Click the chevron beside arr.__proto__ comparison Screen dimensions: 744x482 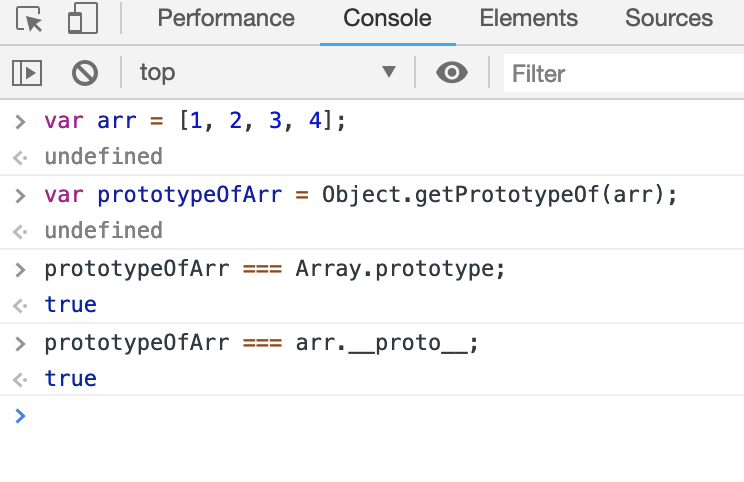(x=20, y=343)
